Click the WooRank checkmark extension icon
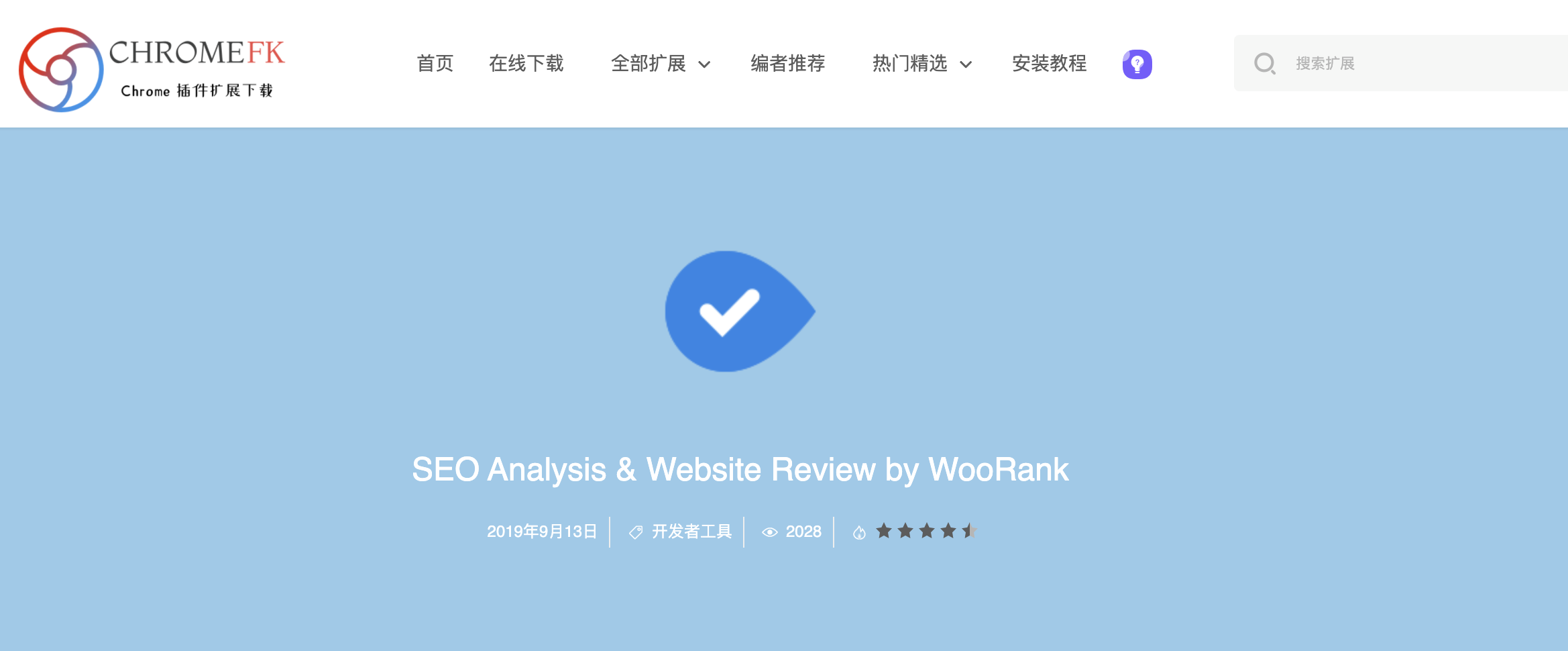 pyautogui.click(x=740, y=311)
